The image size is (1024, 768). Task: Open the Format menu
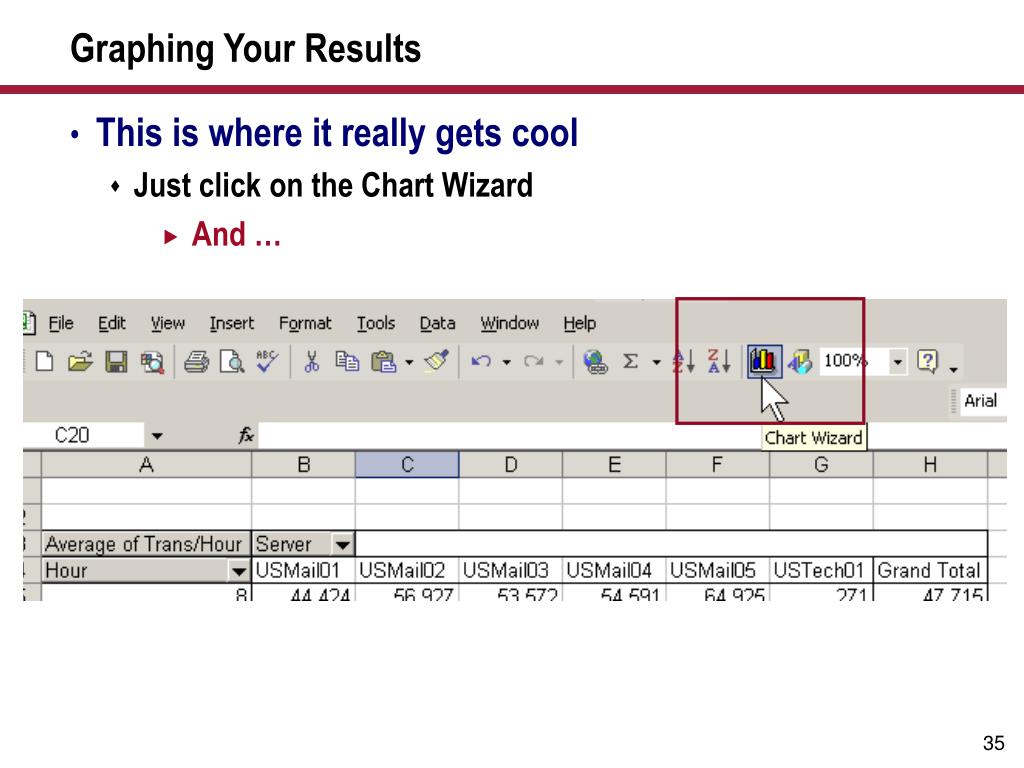pos(305,323)
